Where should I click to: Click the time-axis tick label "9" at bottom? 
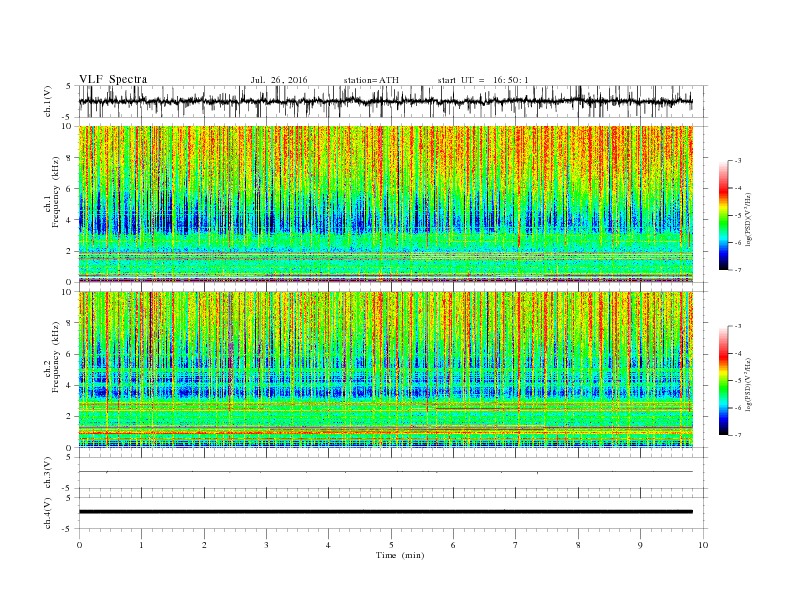(x=640, y=545)
